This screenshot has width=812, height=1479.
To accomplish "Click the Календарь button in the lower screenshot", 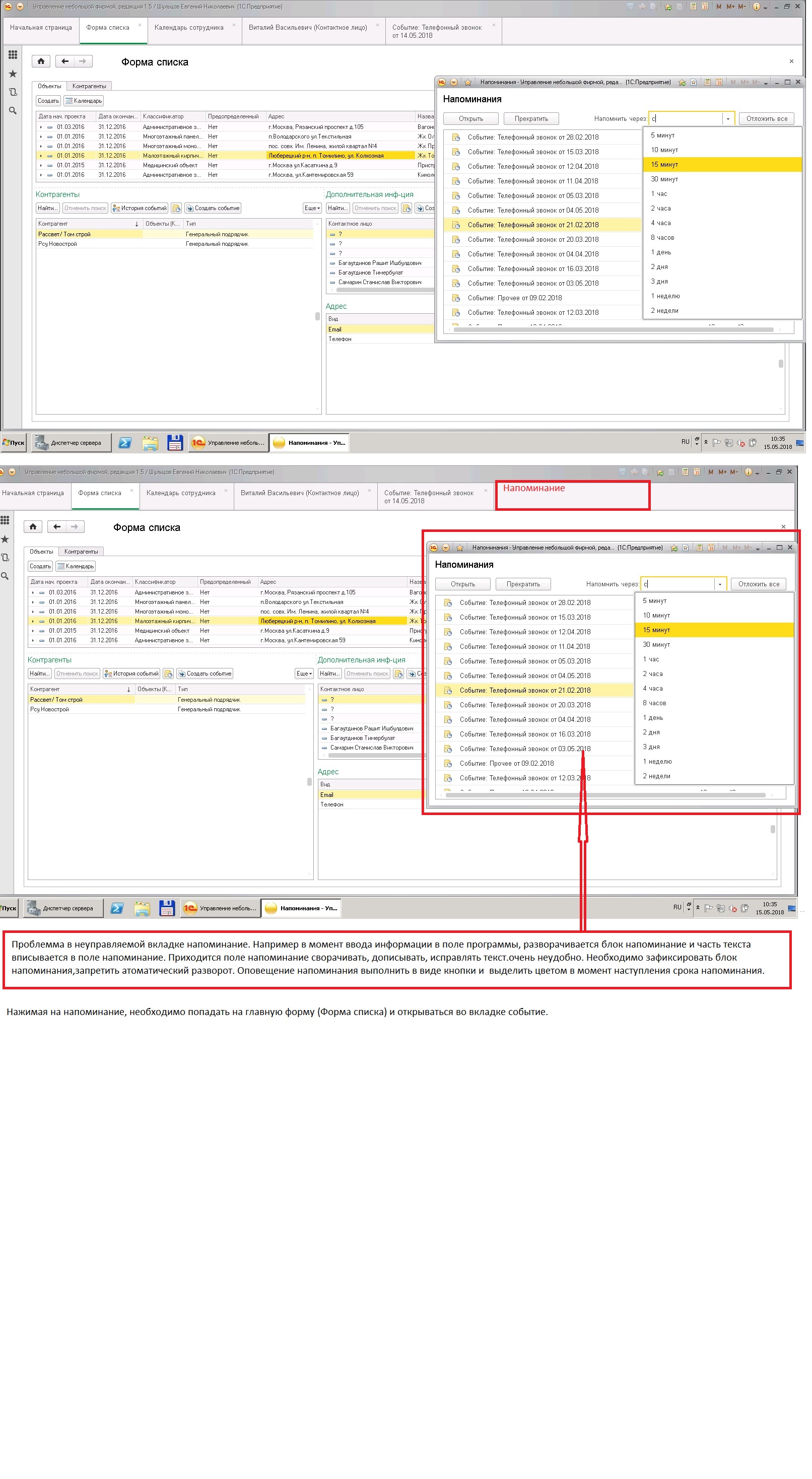I will 76,566.
